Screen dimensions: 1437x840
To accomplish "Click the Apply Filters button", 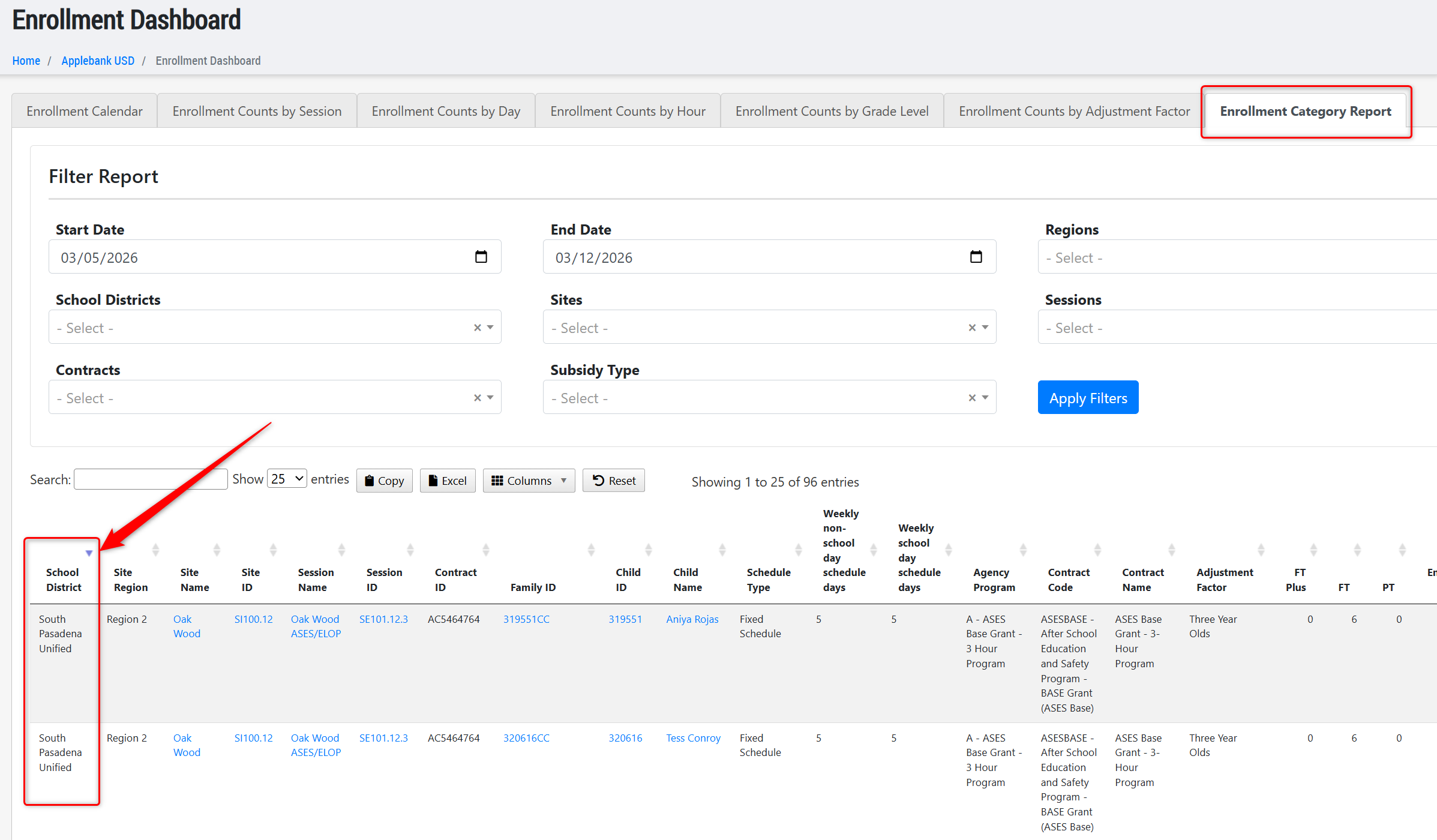I will click(1088, 398).
